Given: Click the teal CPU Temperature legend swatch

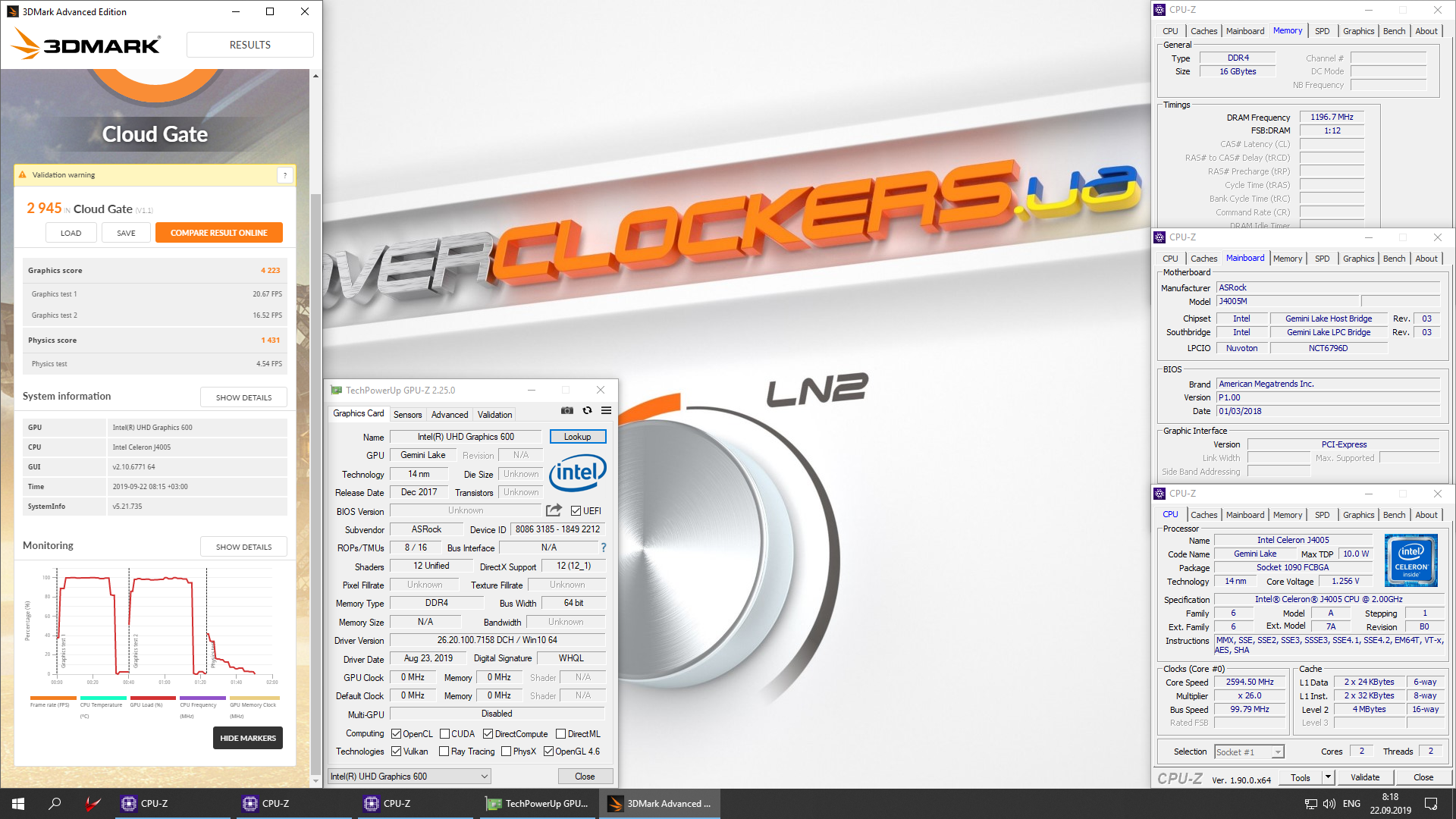Looking at the screenshot, I should (103, 698).
